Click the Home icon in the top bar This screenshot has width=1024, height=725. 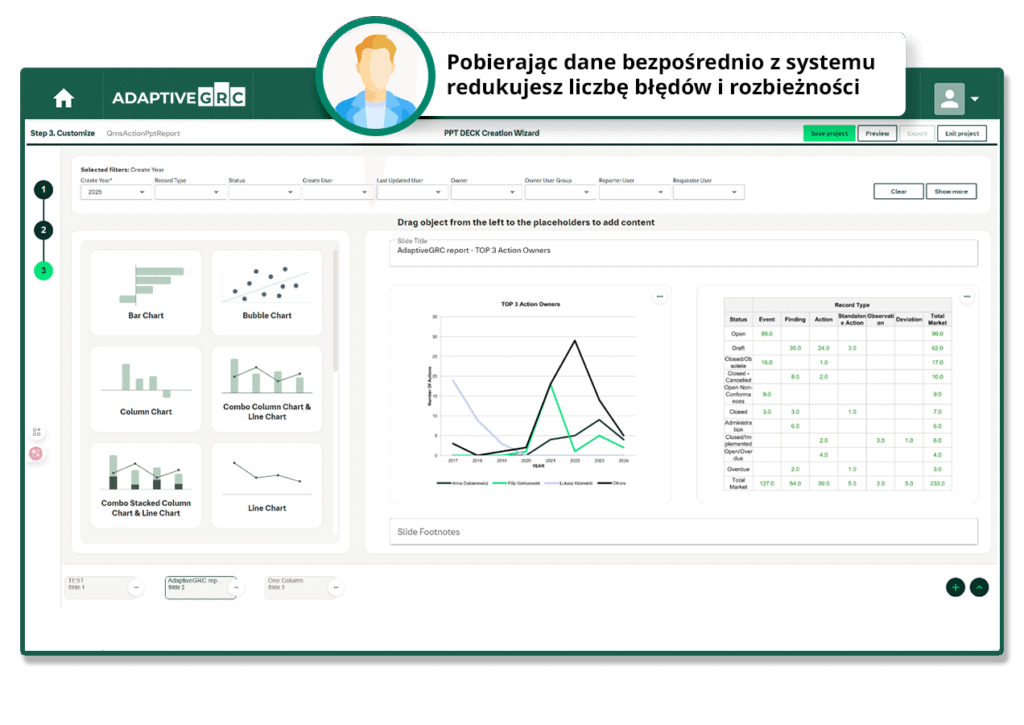(x=63, y=97)
